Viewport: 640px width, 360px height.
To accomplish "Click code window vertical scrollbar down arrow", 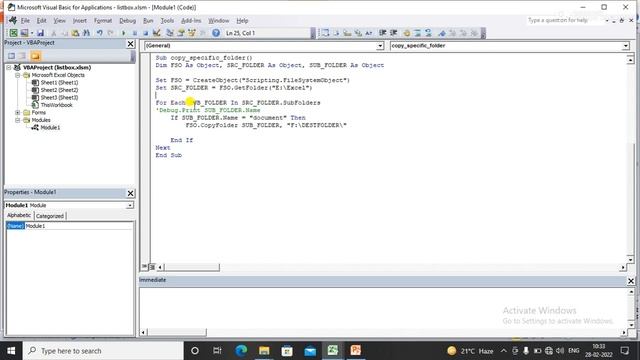I will 631,260.
